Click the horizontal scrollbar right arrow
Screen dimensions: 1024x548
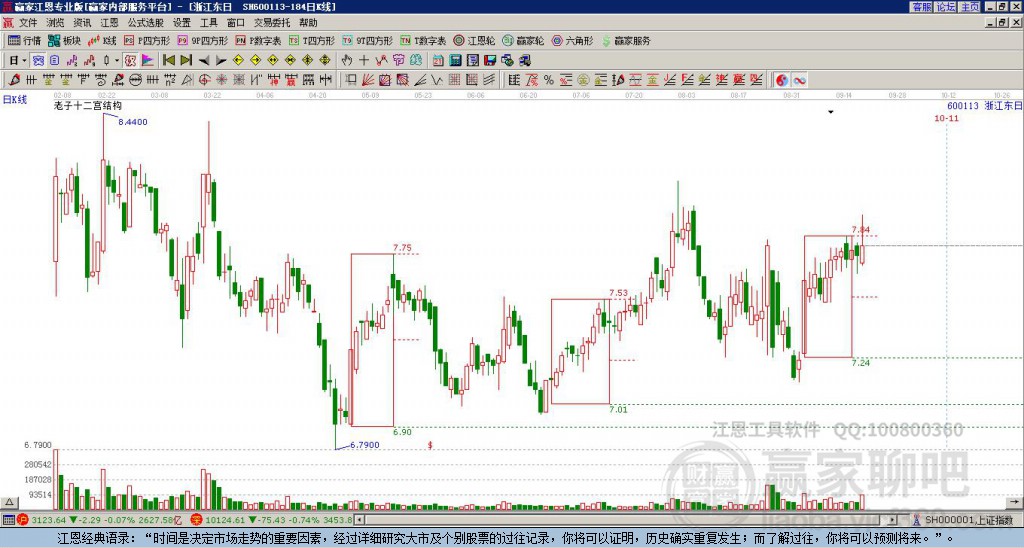tap(893, 521)
